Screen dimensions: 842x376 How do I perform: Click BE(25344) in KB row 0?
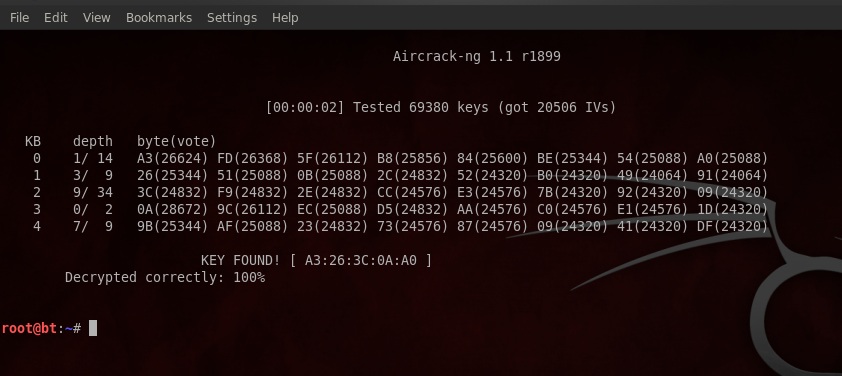click(573, 158)
